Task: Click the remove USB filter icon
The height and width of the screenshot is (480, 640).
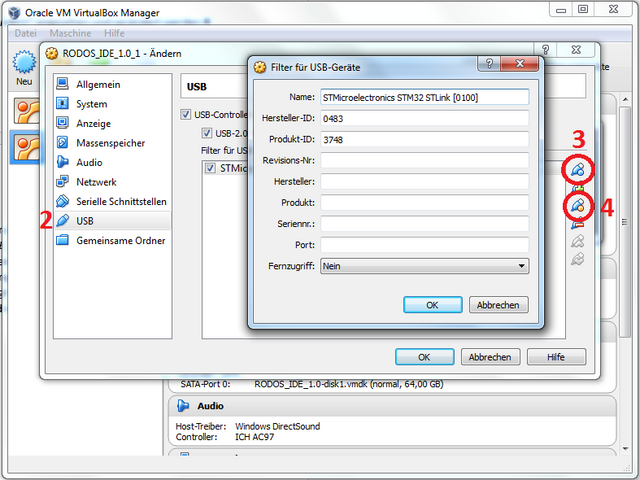Action: [x=578, y=224]
